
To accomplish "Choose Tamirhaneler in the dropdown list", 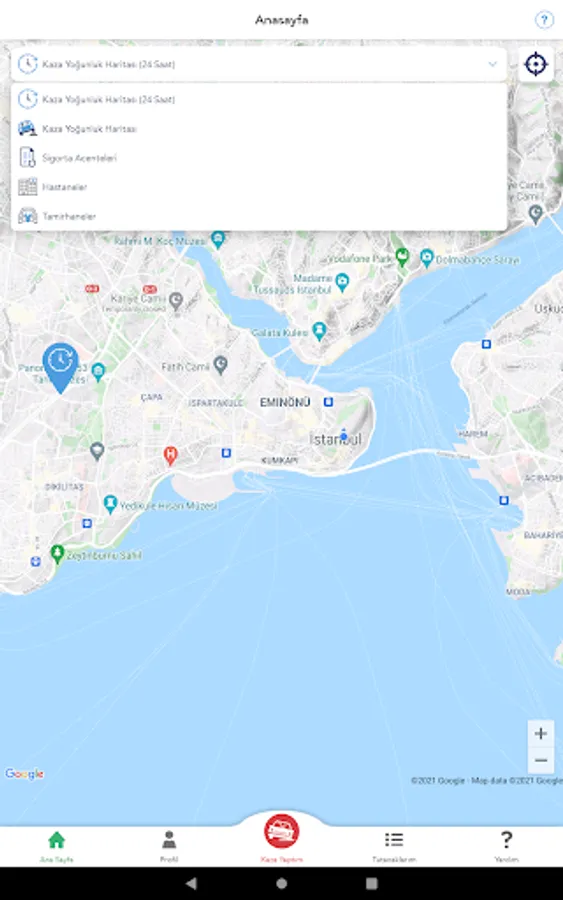I will click(259, 216).
